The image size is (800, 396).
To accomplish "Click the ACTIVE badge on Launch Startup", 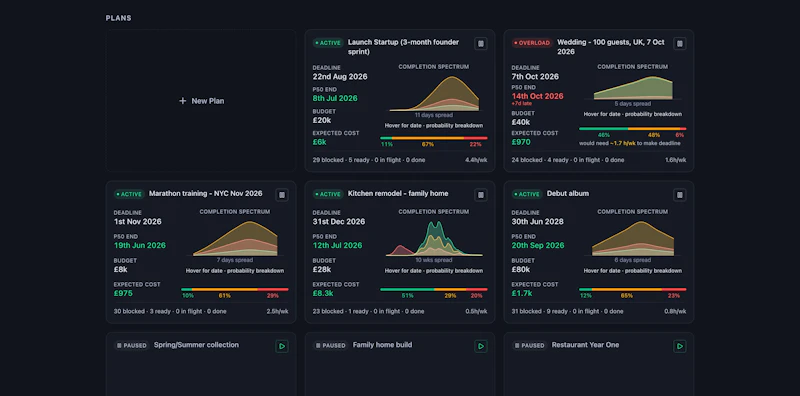I will (x=328, y=43).
